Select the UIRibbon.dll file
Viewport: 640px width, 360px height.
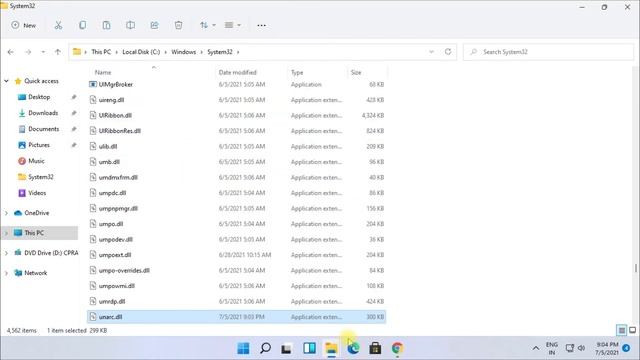pyautogui.click(x=237, y=116)
